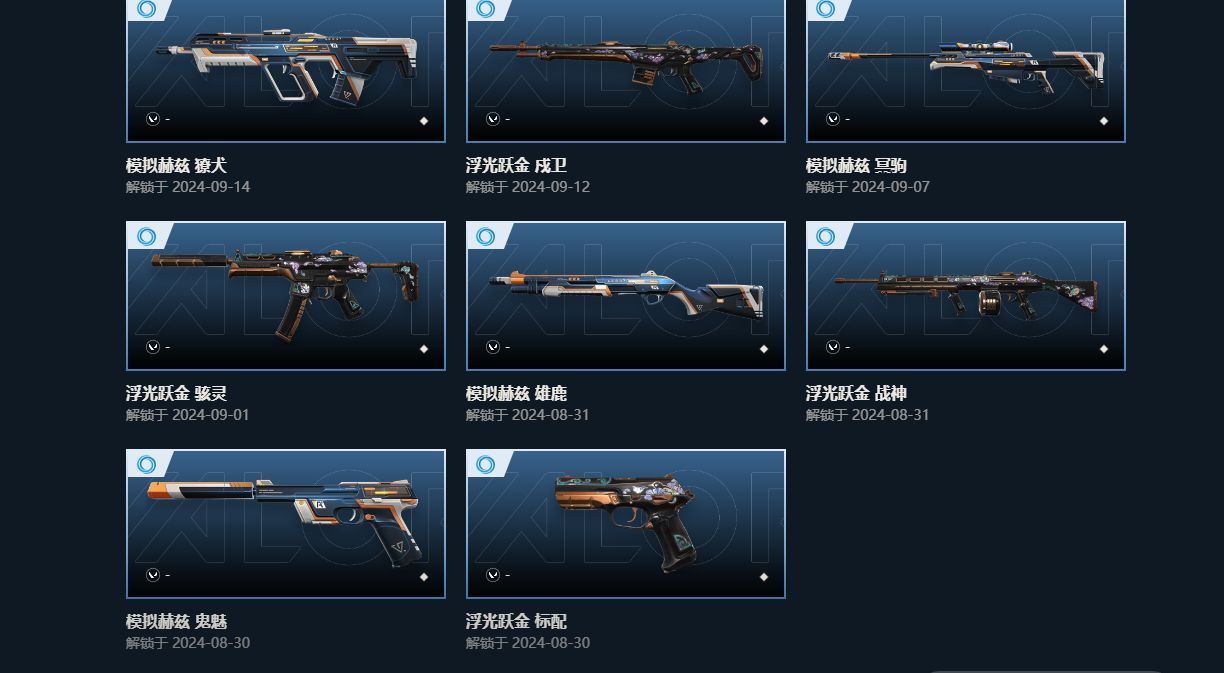Click the diamond tier icon on 浮光跃金 标配 card

pos(764,577)
